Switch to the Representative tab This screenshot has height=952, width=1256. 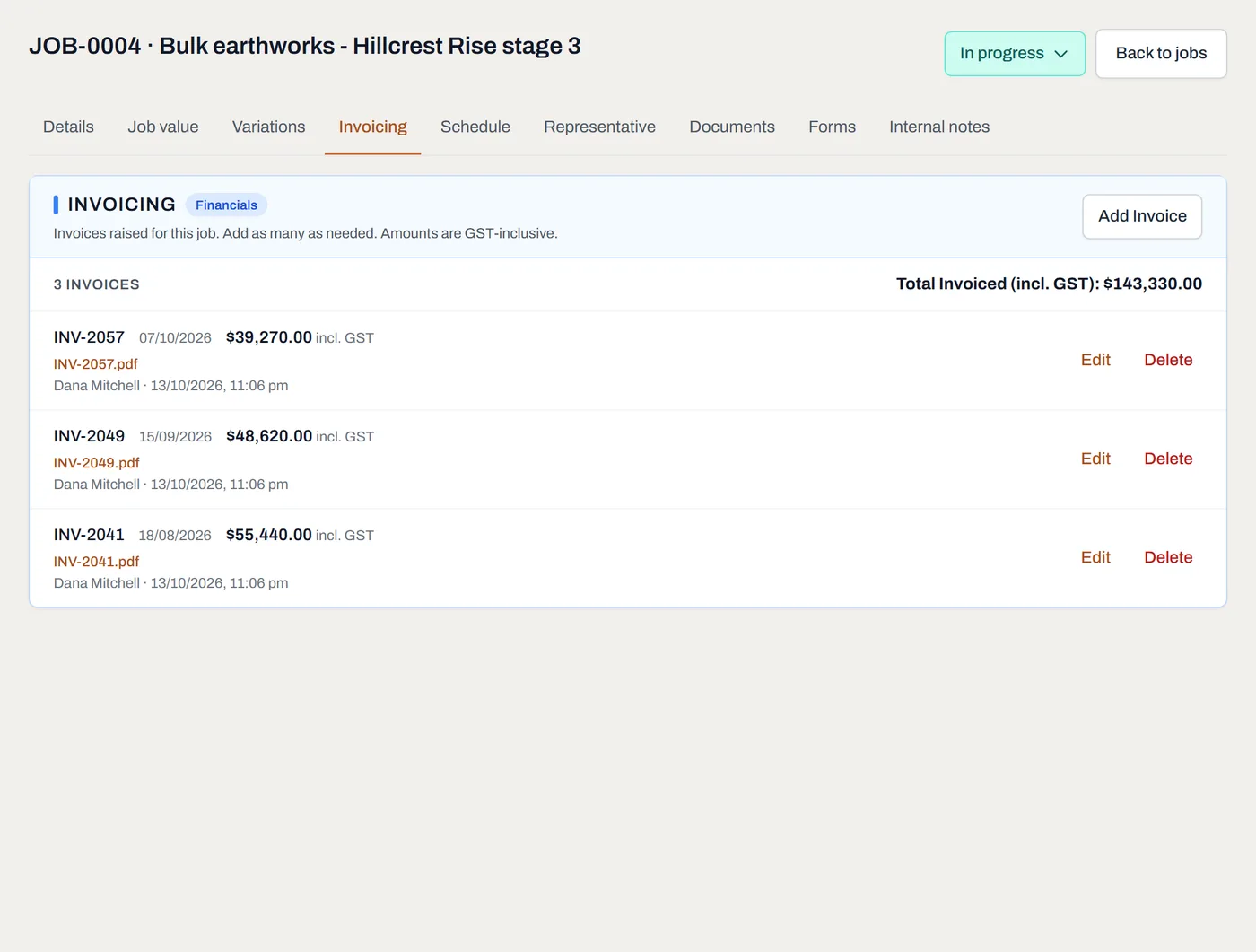click(x=599, y=127)
